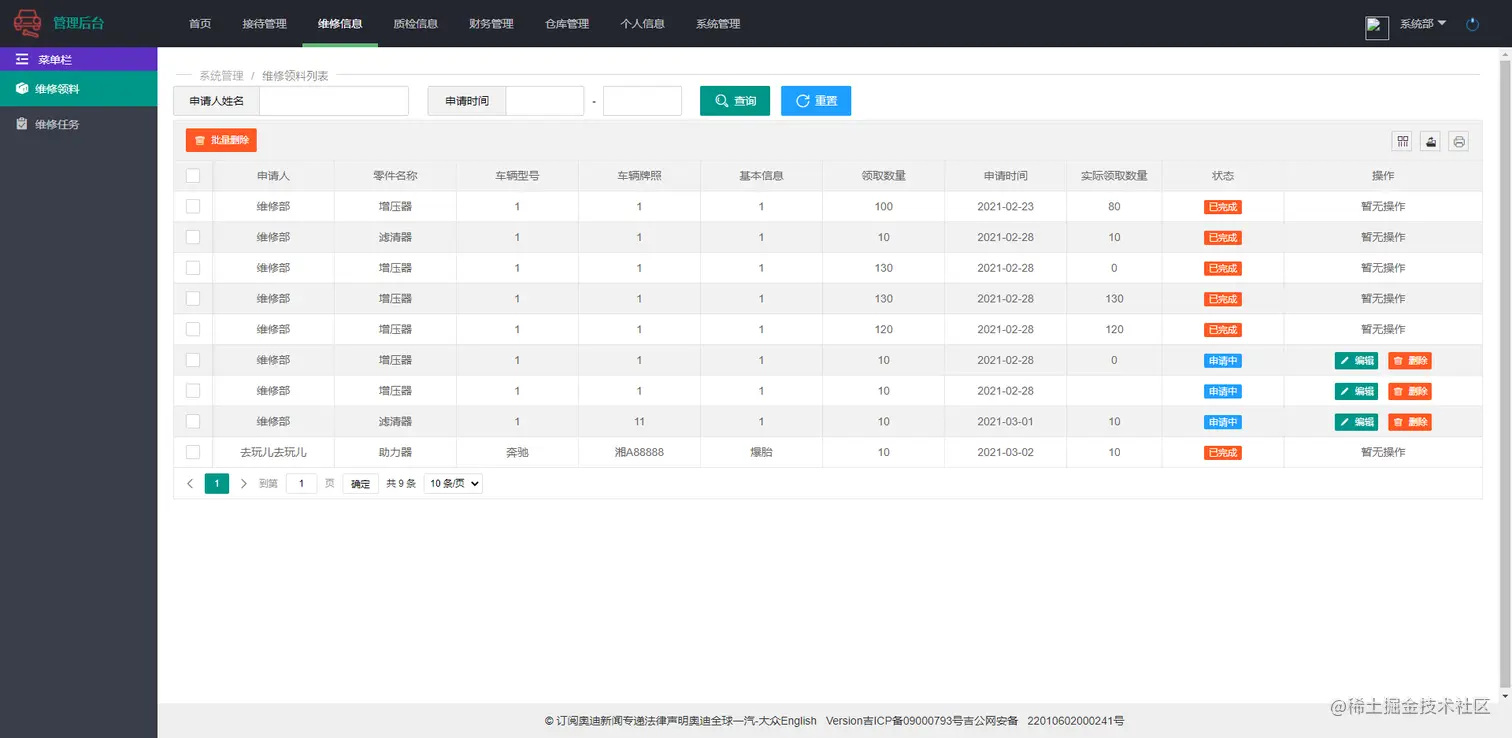Screen dimensions: 1512x738
Task: Click the 批量删除 bulk delete button
Action: [220, 140]
